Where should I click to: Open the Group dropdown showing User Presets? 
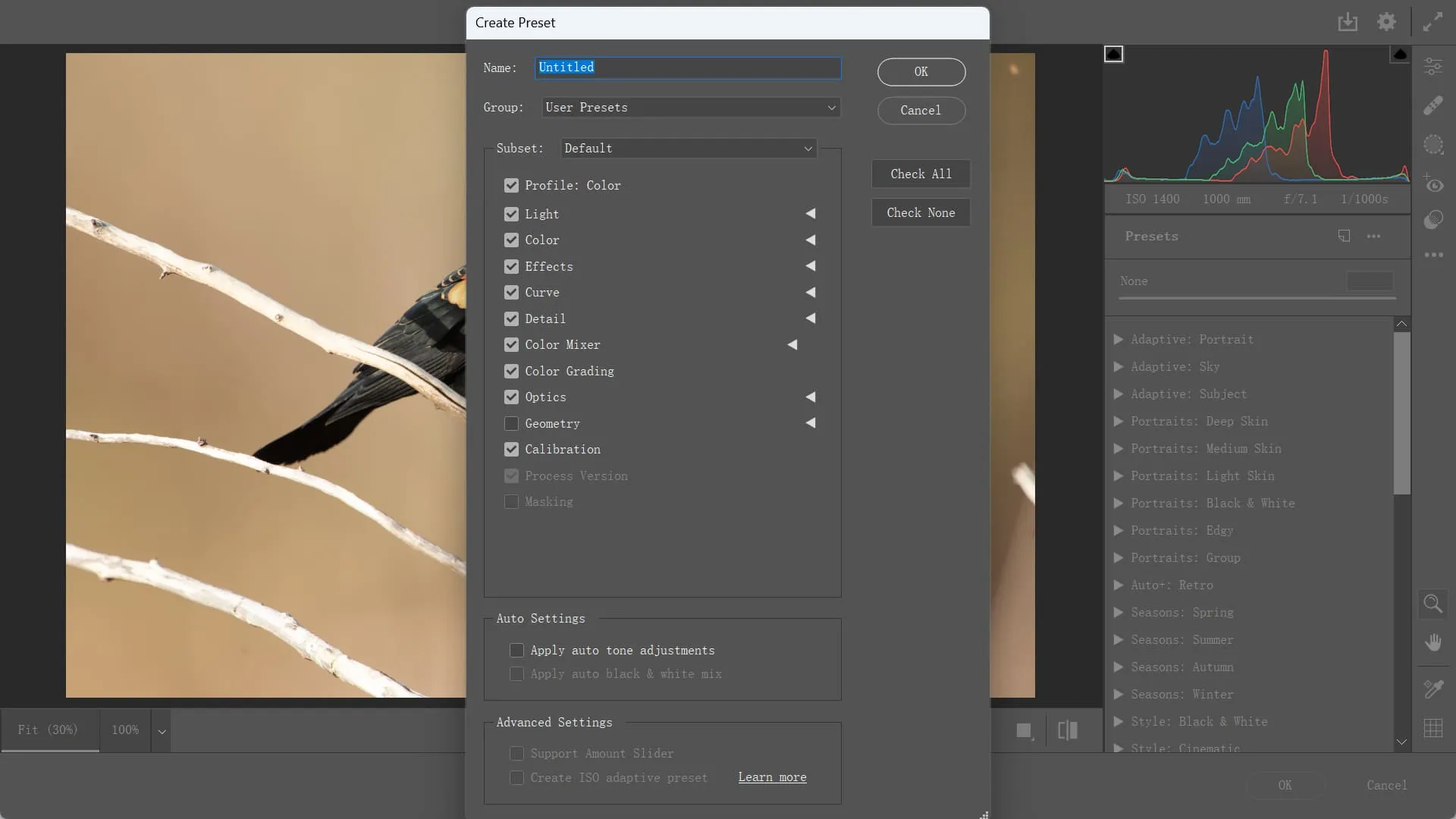tap(690, 107)
